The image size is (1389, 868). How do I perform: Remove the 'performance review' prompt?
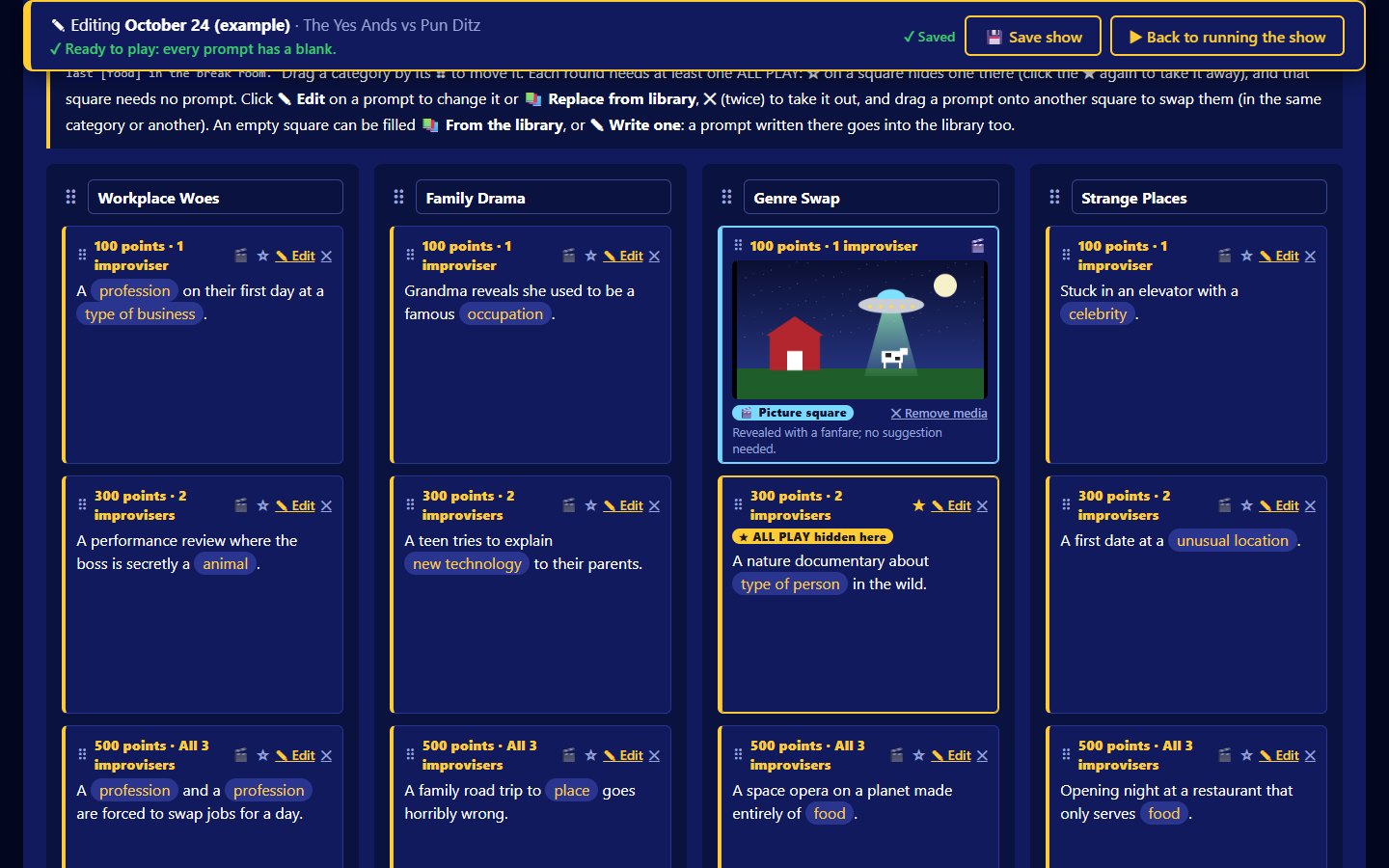pos(326,505)
